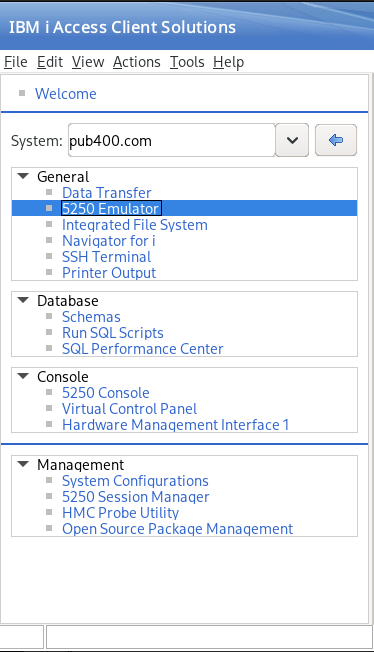Open the Edit menu
This screenshot has width=374, height=652.
tap(50, 62)
